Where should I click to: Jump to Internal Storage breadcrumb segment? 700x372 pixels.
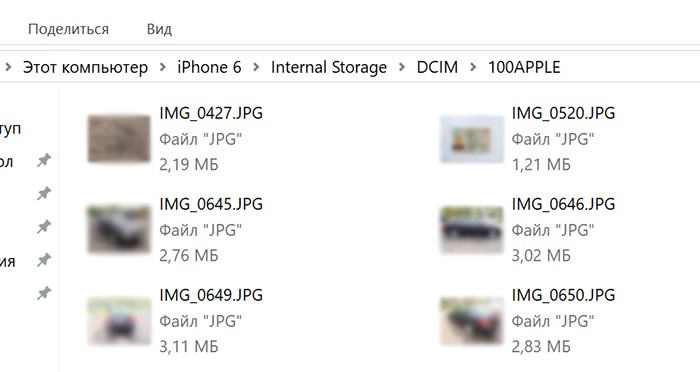point(329,67)
